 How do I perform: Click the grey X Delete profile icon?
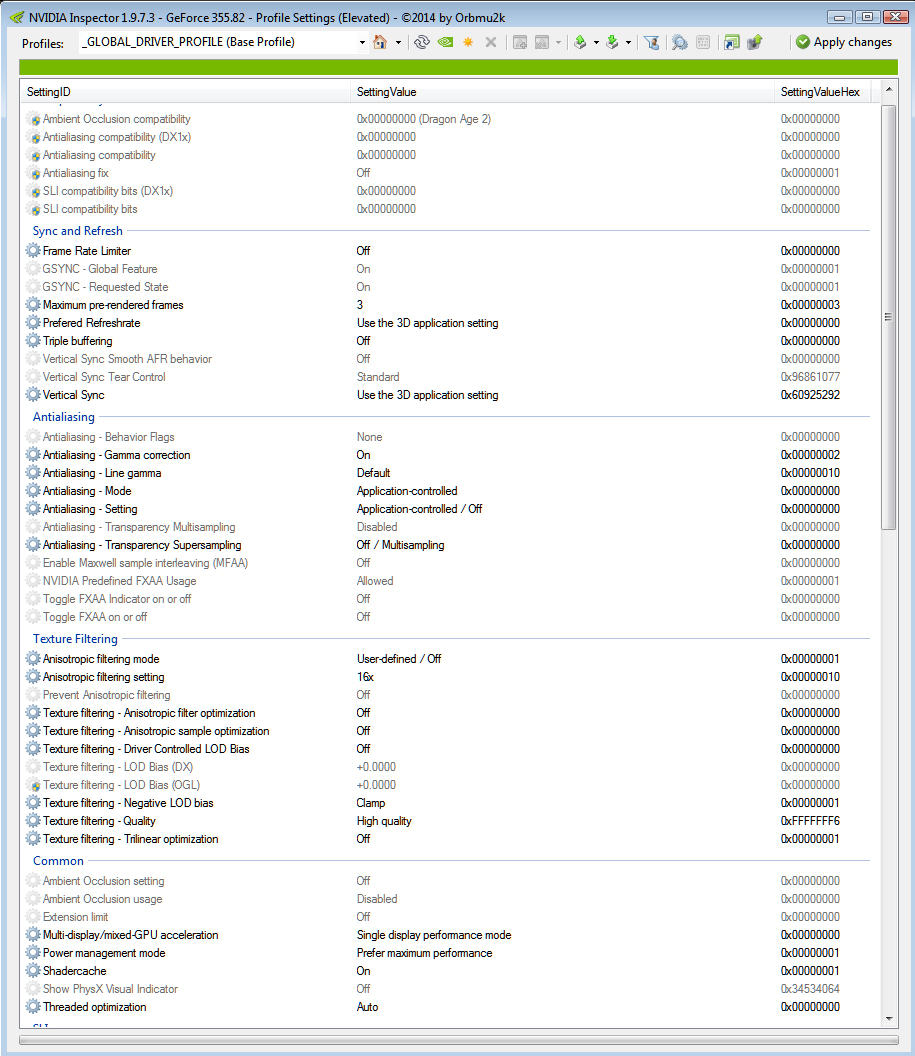491,42
